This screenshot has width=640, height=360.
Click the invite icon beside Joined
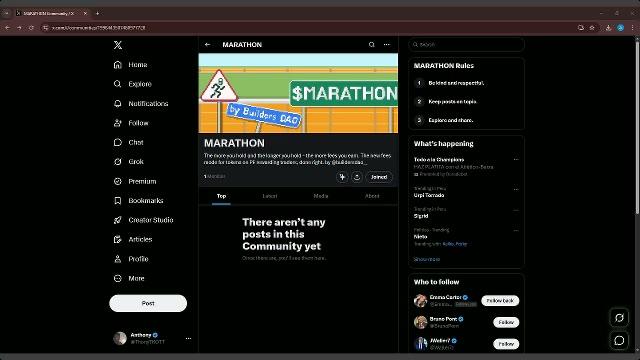[x=342, y=177]
